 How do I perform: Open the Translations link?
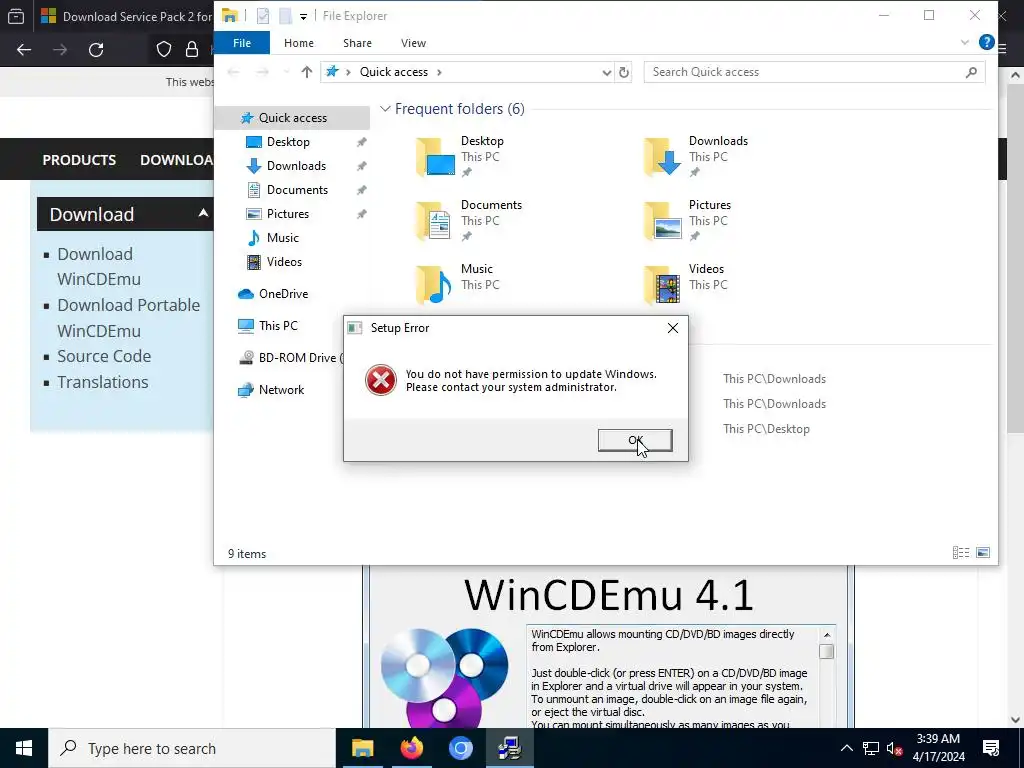(x=103, y=382)
